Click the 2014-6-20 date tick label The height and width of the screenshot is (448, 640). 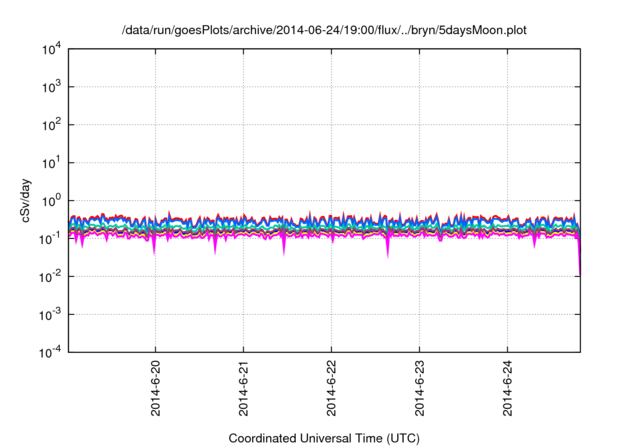[x=156, y=388]
